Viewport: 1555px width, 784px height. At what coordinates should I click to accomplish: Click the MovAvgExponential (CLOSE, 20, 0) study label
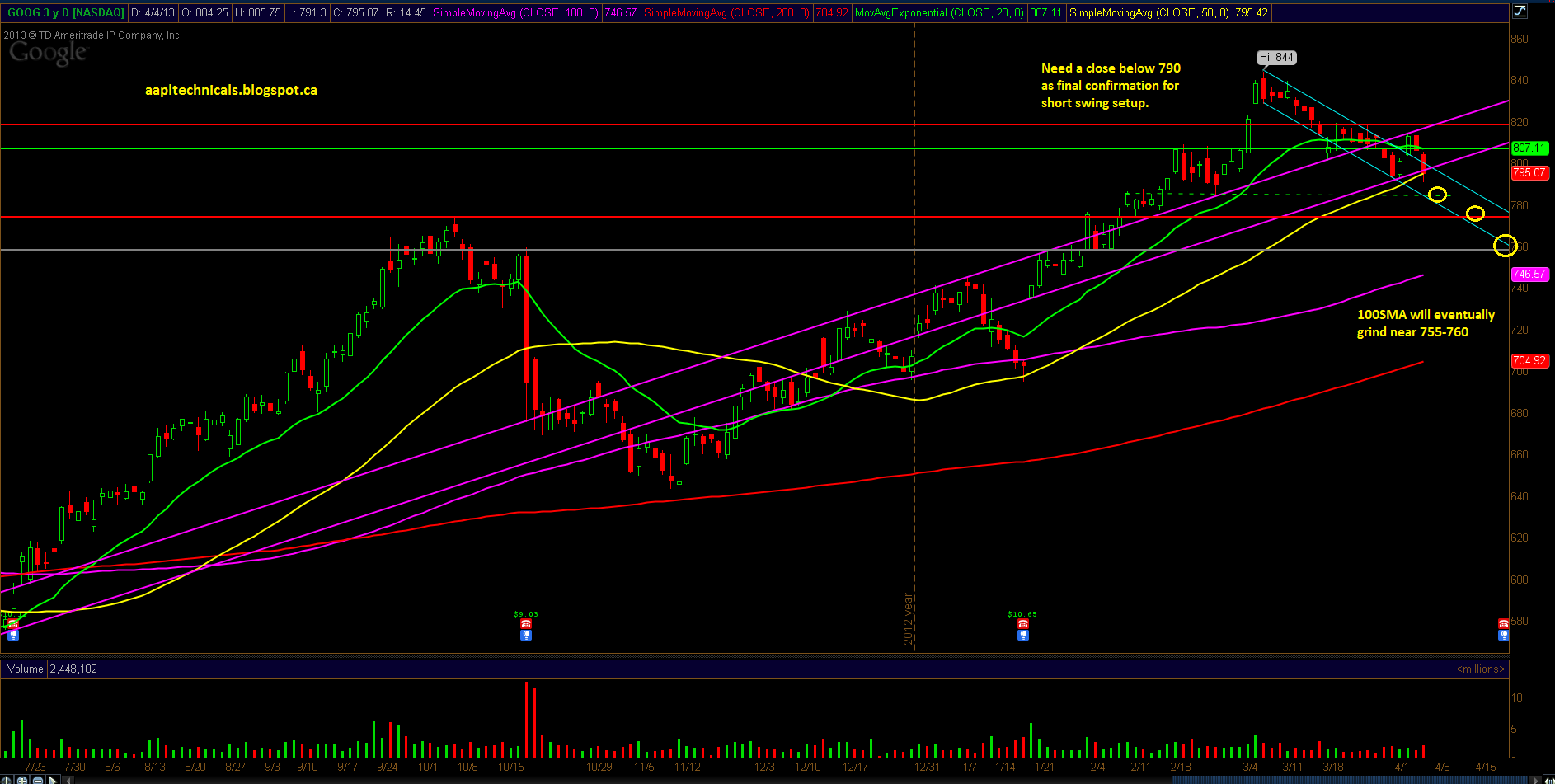click(939, 12)
